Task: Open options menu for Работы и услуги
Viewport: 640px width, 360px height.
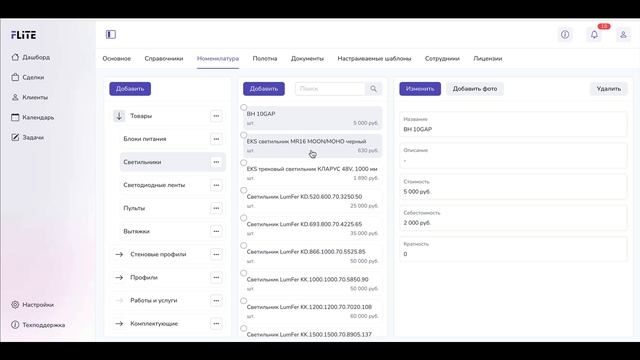Action: 216,300
